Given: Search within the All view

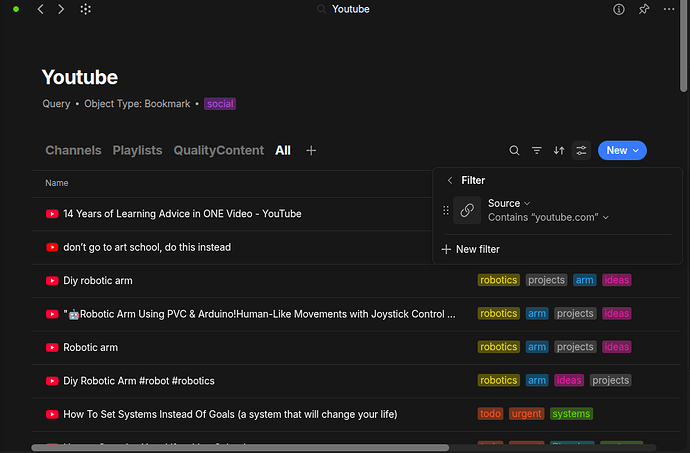Looking at the screenshot, I should coord(514,151).
